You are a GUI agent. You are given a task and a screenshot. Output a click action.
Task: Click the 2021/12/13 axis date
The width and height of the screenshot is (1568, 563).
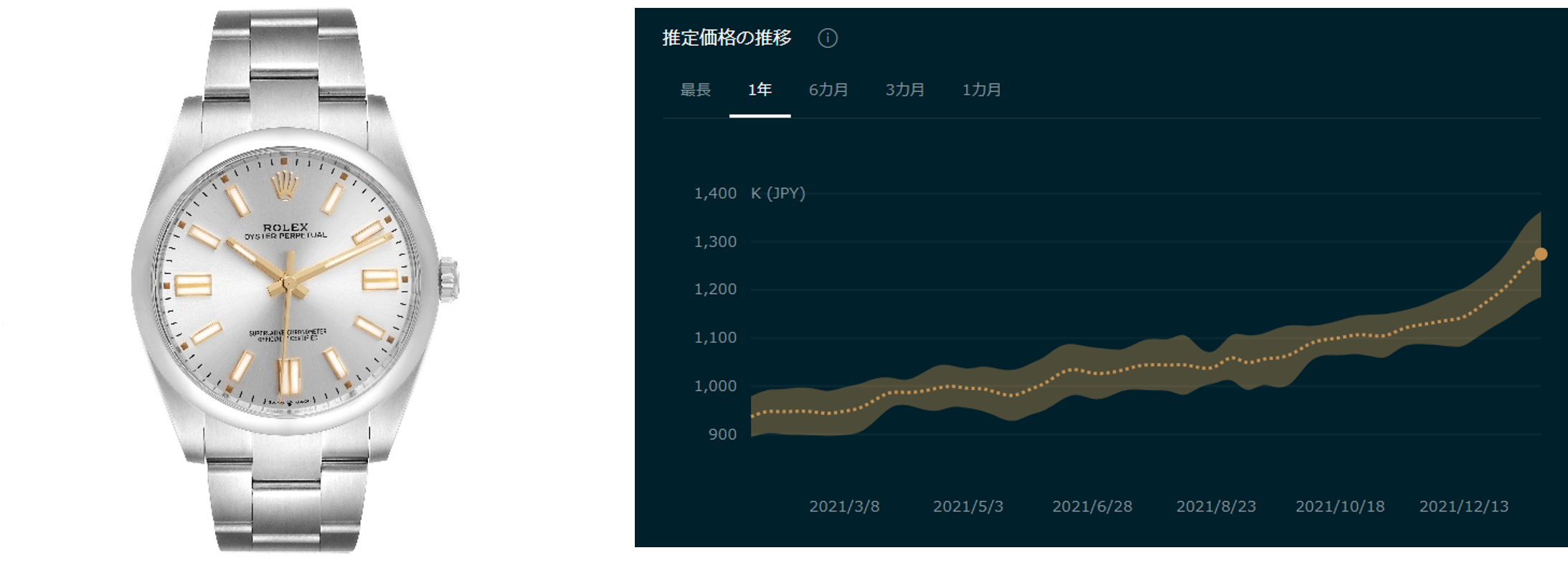pyautogui.click(x=1464, y=506)
